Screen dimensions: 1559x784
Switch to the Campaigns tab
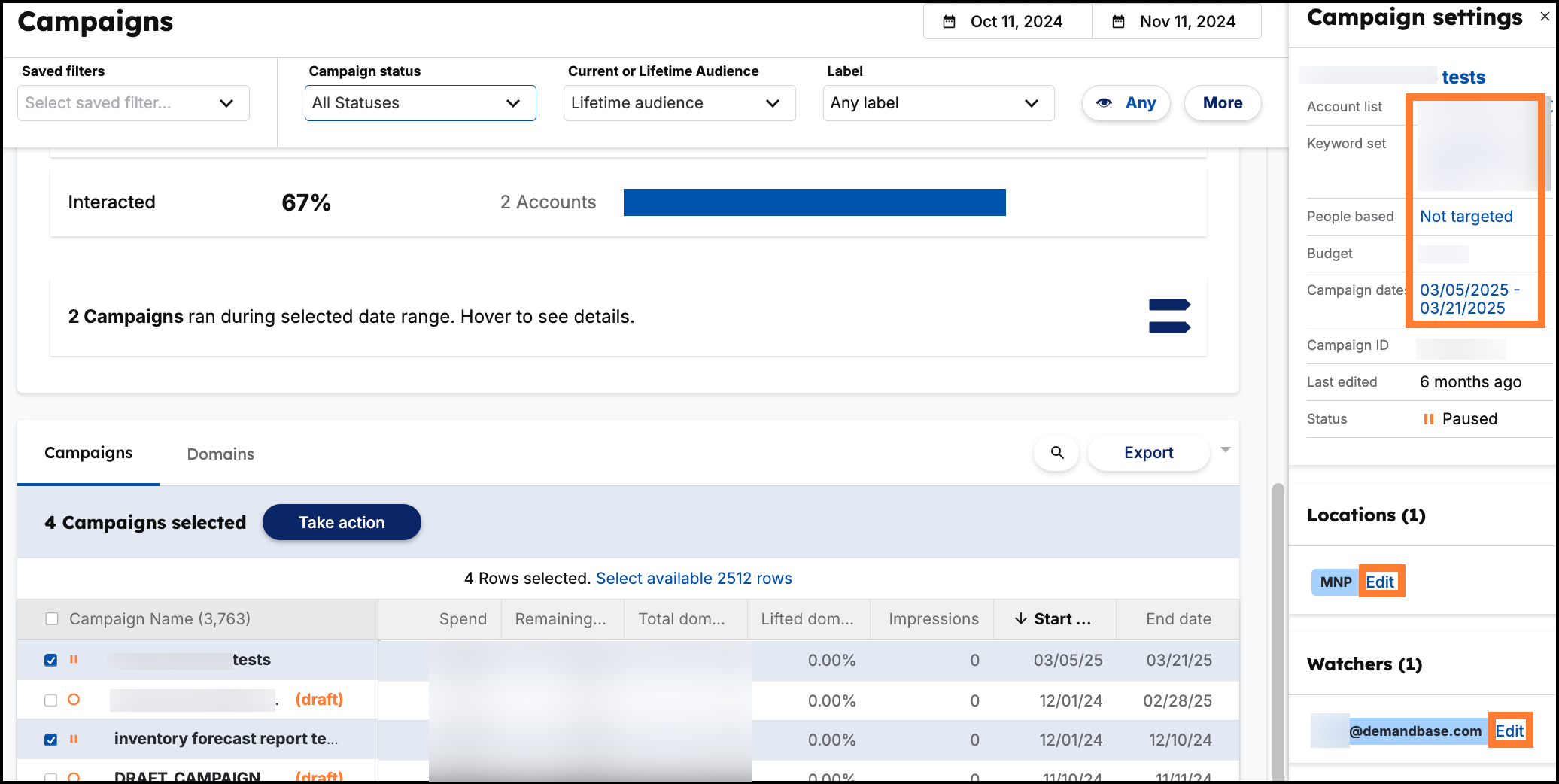coord(88,453)
